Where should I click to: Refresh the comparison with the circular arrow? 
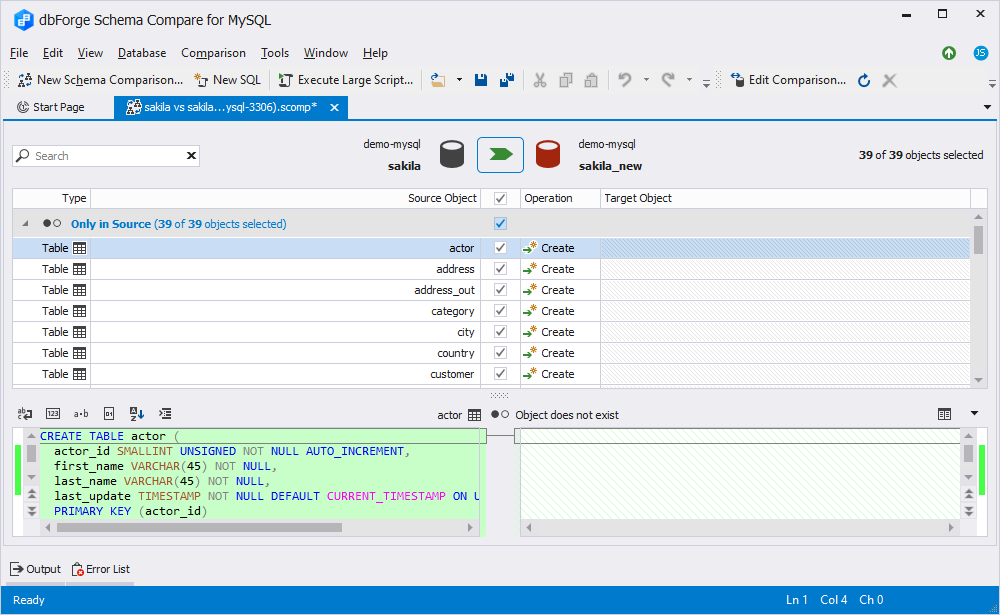pyautogui.click(x=864, y=80)
